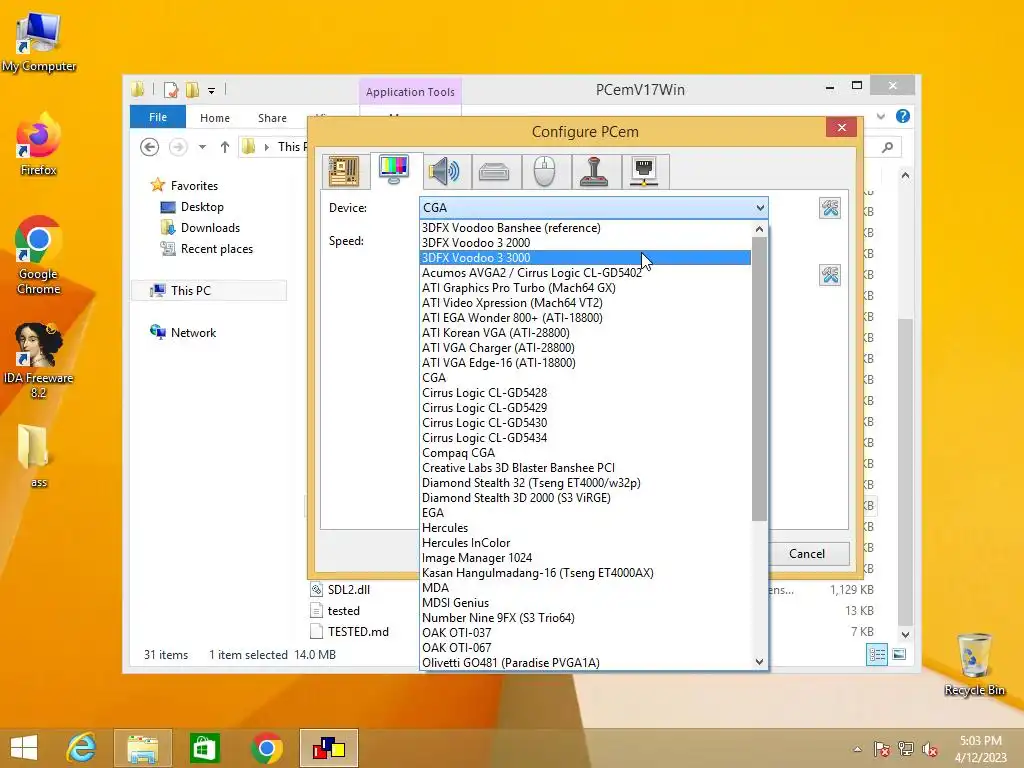
Task: Go back in Explorer navigation
Action: pos(150,147)
